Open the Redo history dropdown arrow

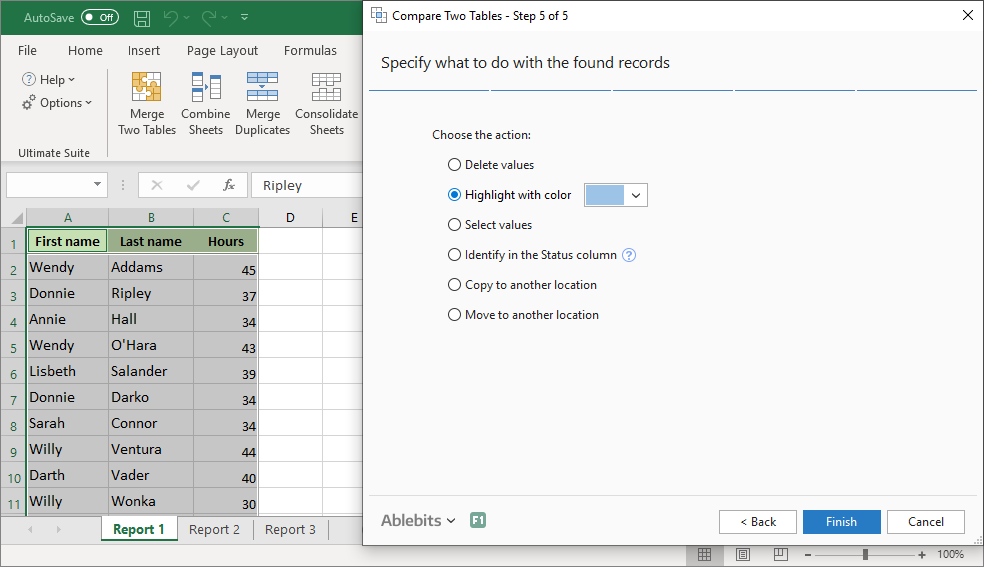(224, 18)
